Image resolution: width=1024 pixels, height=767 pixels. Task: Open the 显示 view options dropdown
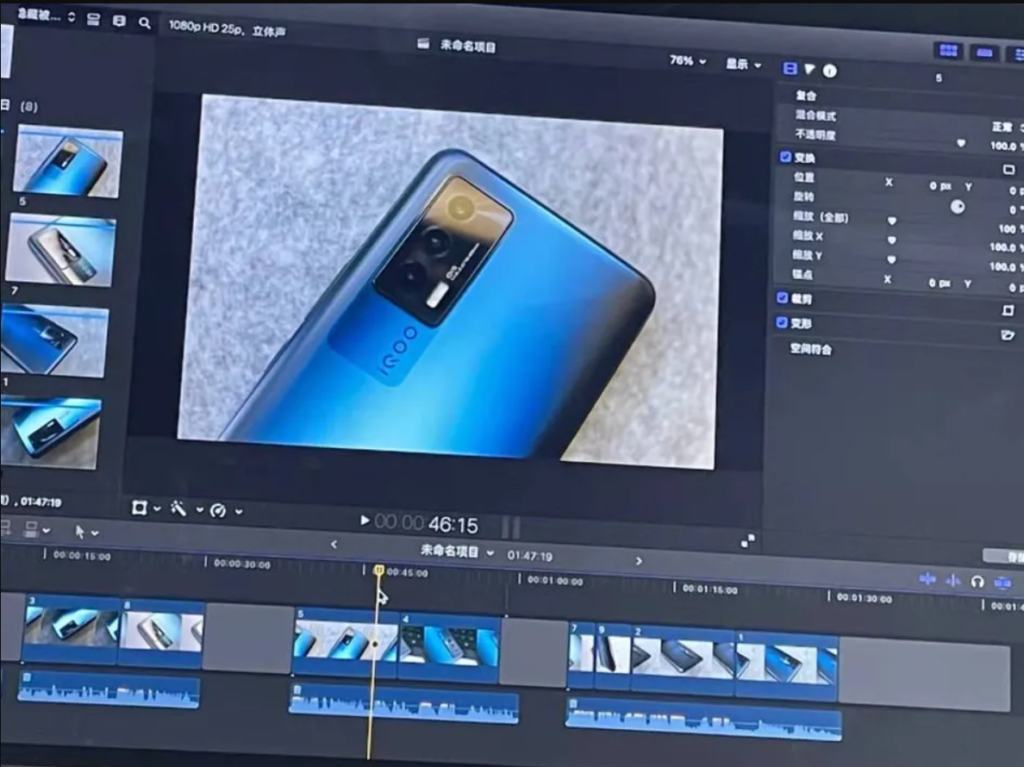744,64
